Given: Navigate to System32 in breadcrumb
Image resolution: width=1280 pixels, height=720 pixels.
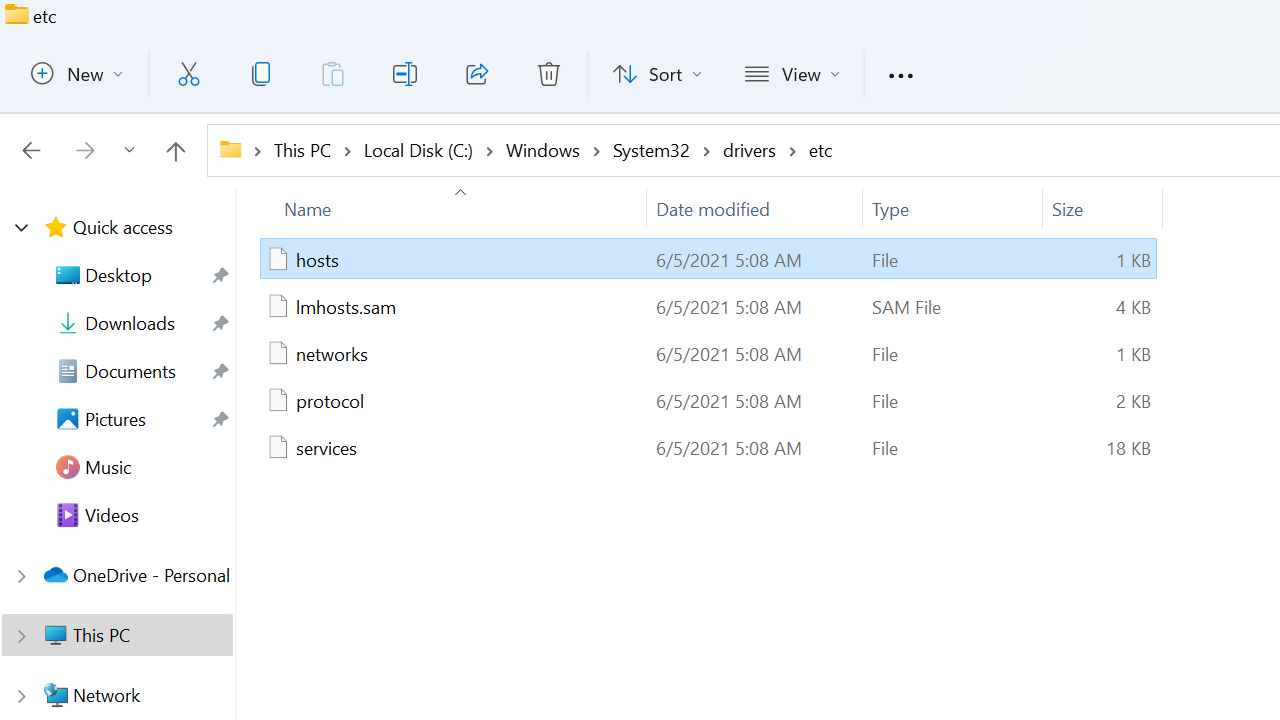Looking at the screenshot, I should point(651,150).
